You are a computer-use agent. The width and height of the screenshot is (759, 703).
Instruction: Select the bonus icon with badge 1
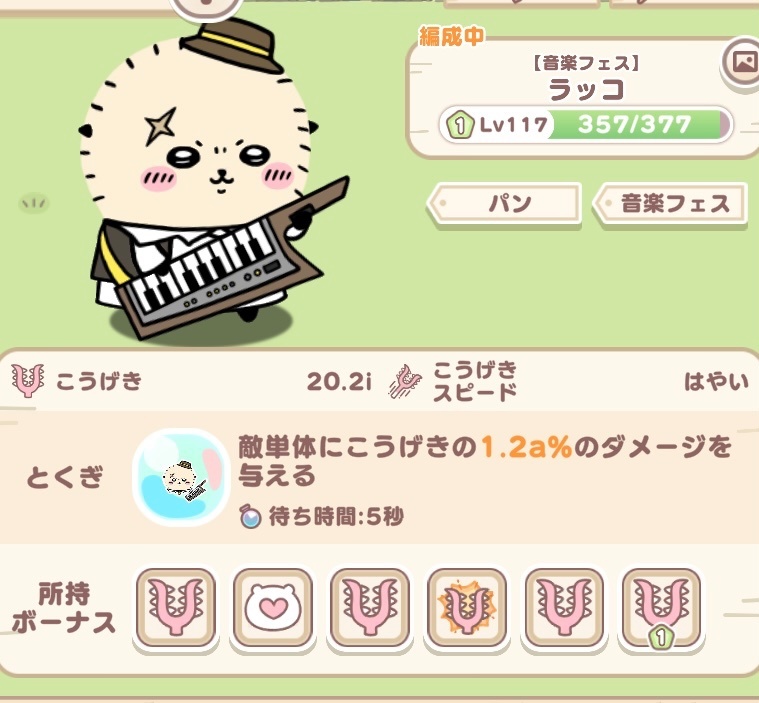click(661, 608)
